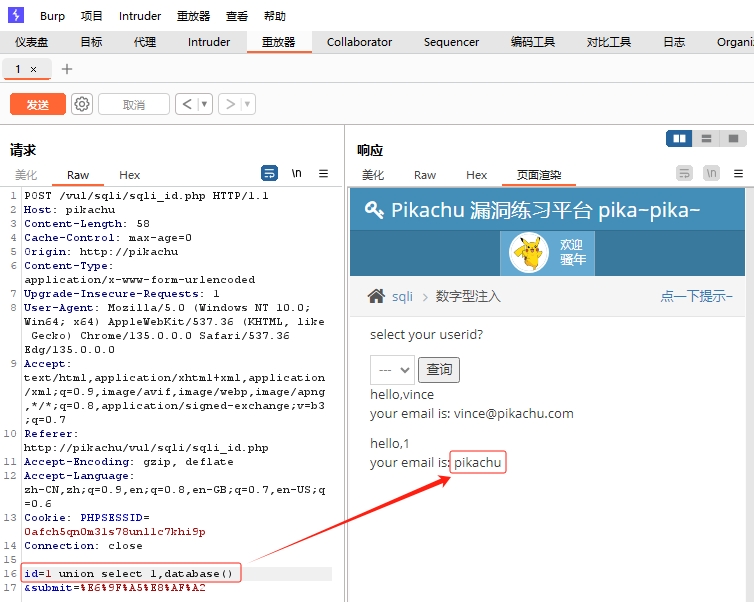Image resolution: width=754 pixels, height=602 pixels.
Task: Switch to the 仪表盘 dashboard tab
Action: click(31, 42)
